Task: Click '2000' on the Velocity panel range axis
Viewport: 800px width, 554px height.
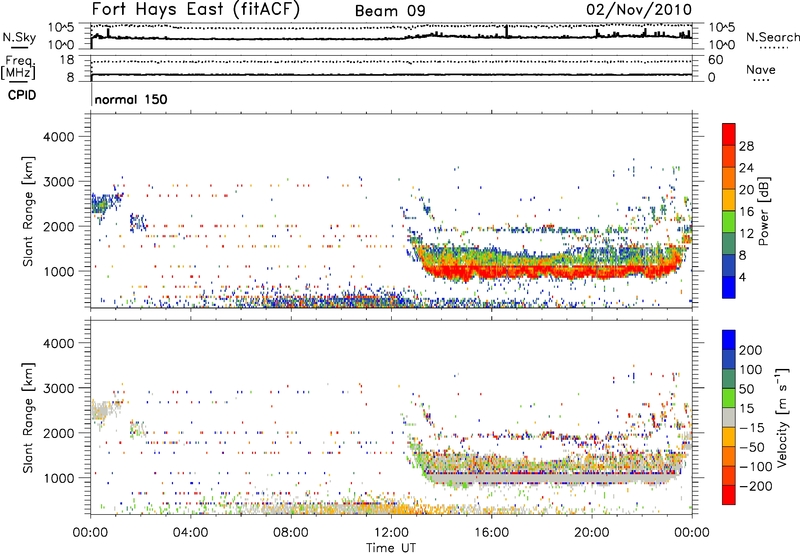Action: 58,433
